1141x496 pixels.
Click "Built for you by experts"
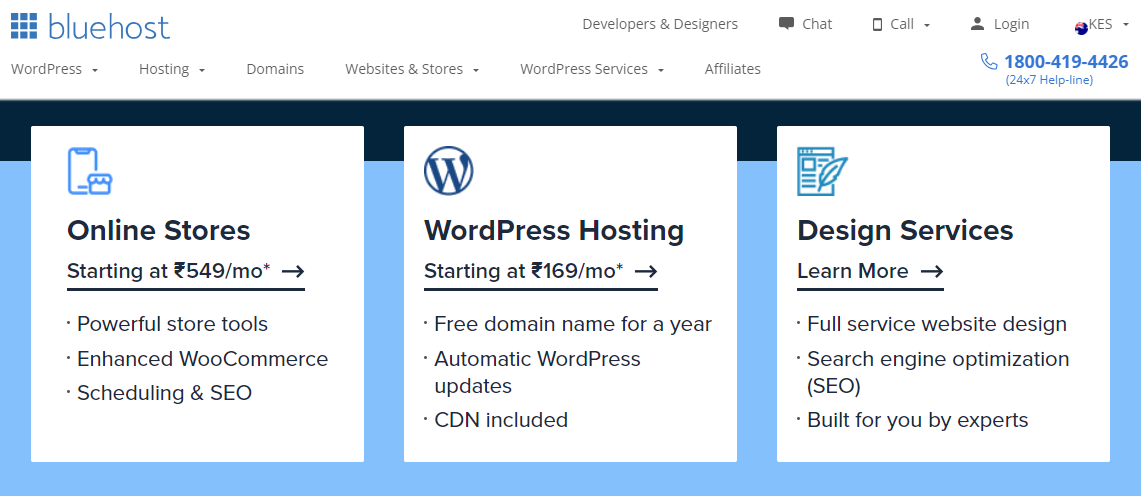918,420
